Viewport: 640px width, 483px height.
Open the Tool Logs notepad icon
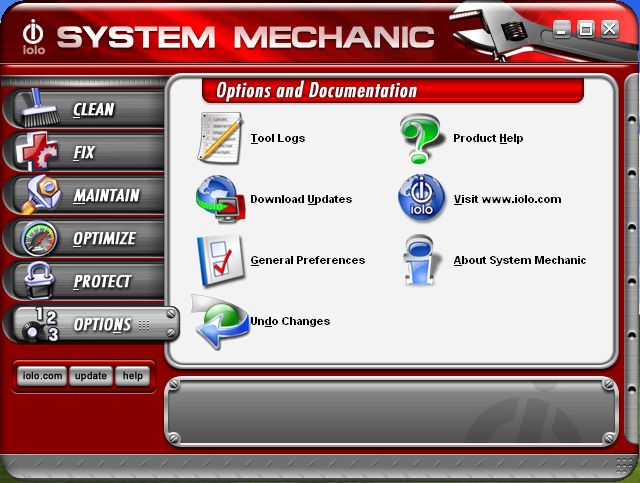[220, 138]
